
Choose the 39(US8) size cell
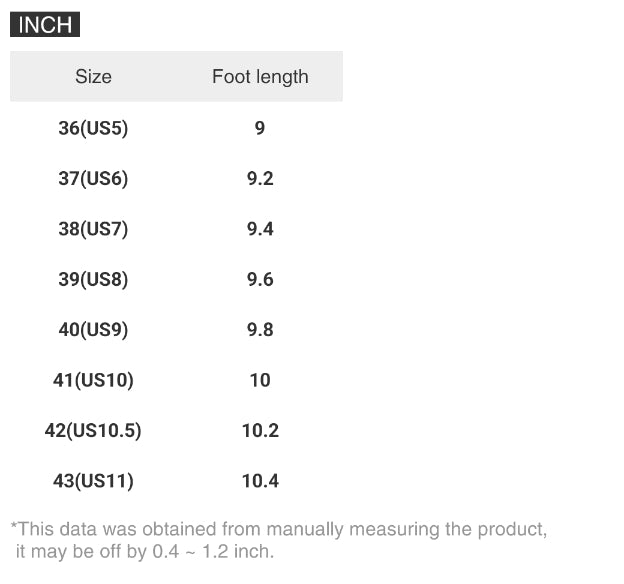[x=93, y=280]
